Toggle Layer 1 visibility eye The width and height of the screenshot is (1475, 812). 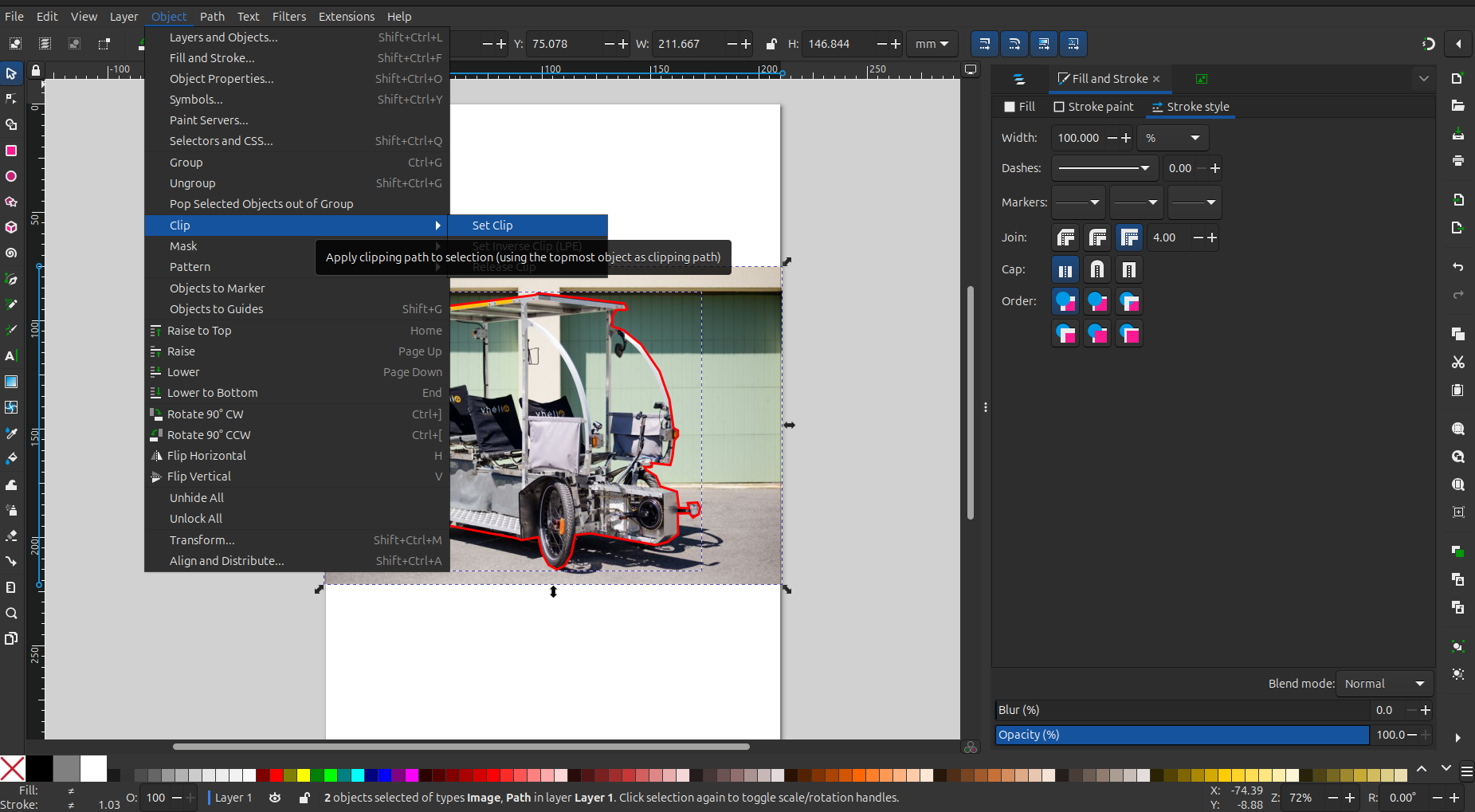click(275, 798)
